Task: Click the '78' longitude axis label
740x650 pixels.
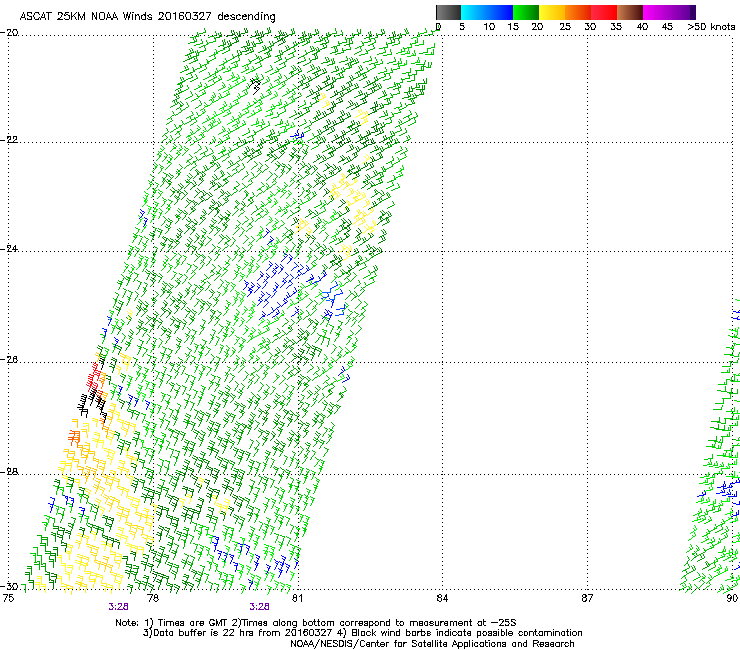Action: click(153, 598)
